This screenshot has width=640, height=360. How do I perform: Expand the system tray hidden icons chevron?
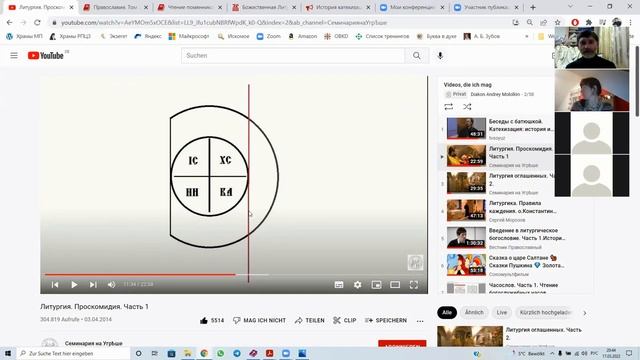(x=552, y=353)
